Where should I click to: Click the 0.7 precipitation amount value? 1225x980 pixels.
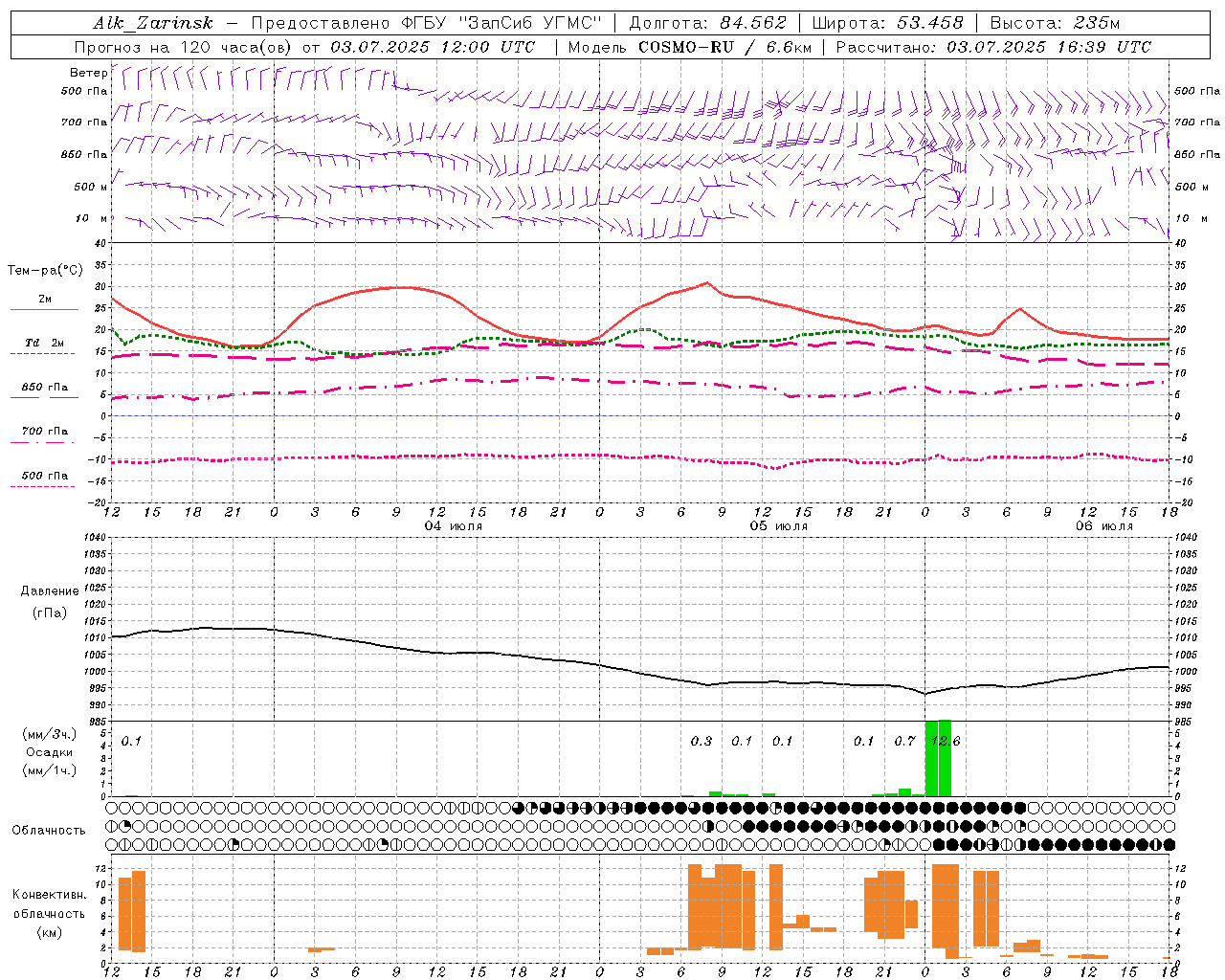coord(904,741)
